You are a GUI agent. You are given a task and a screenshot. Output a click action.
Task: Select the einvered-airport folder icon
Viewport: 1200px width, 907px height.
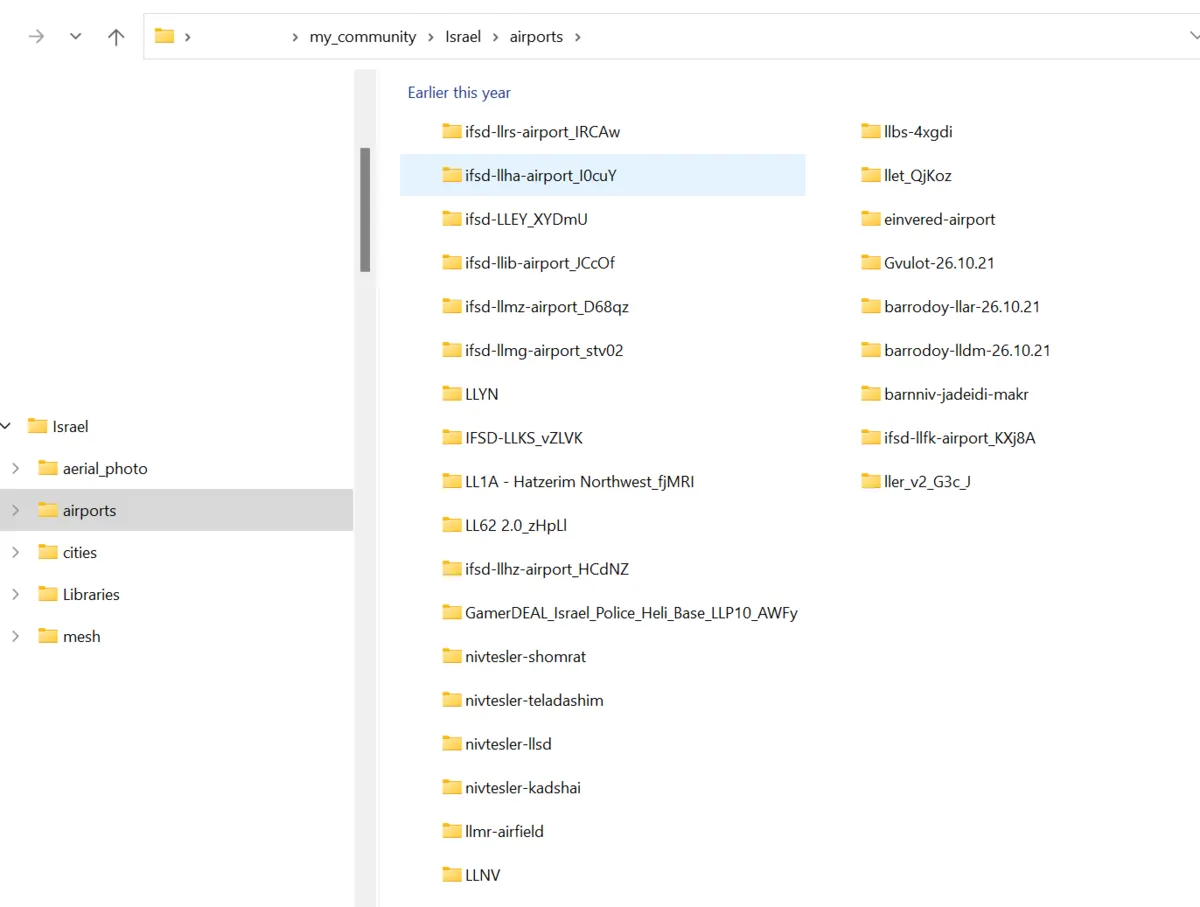pos(871,219)
